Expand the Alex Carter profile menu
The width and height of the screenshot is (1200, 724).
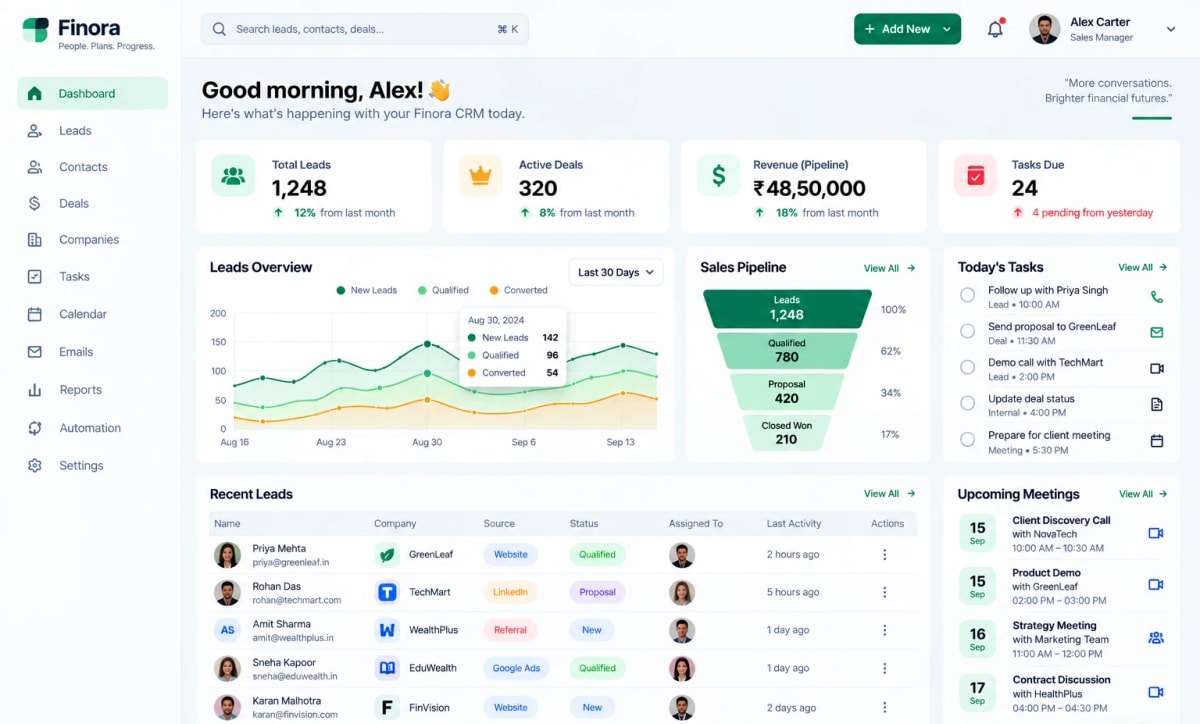(1171, 29)
